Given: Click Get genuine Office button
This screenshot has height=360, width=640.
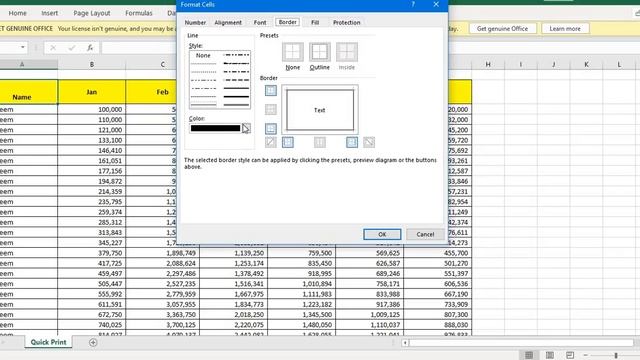Looking at the screenshot, I should coord(502,29).
